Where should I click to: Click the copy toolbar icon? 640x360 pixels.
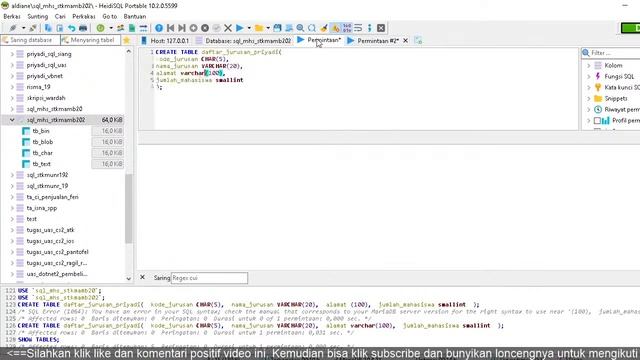pos(48,28)
